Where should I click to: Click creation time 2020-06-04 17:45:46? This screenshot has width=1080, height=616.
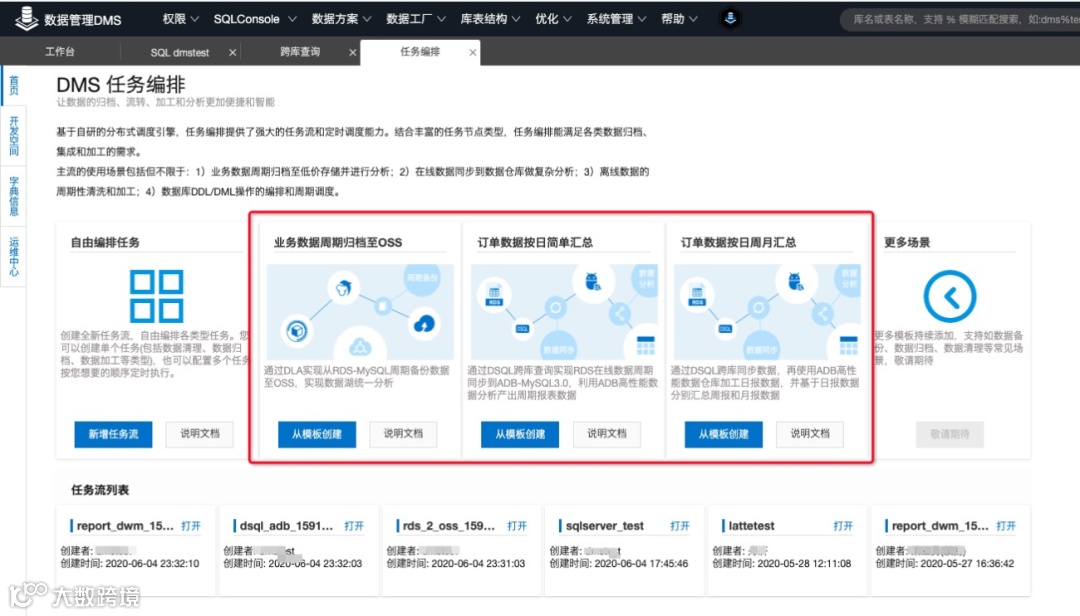(x=641, y=564)
